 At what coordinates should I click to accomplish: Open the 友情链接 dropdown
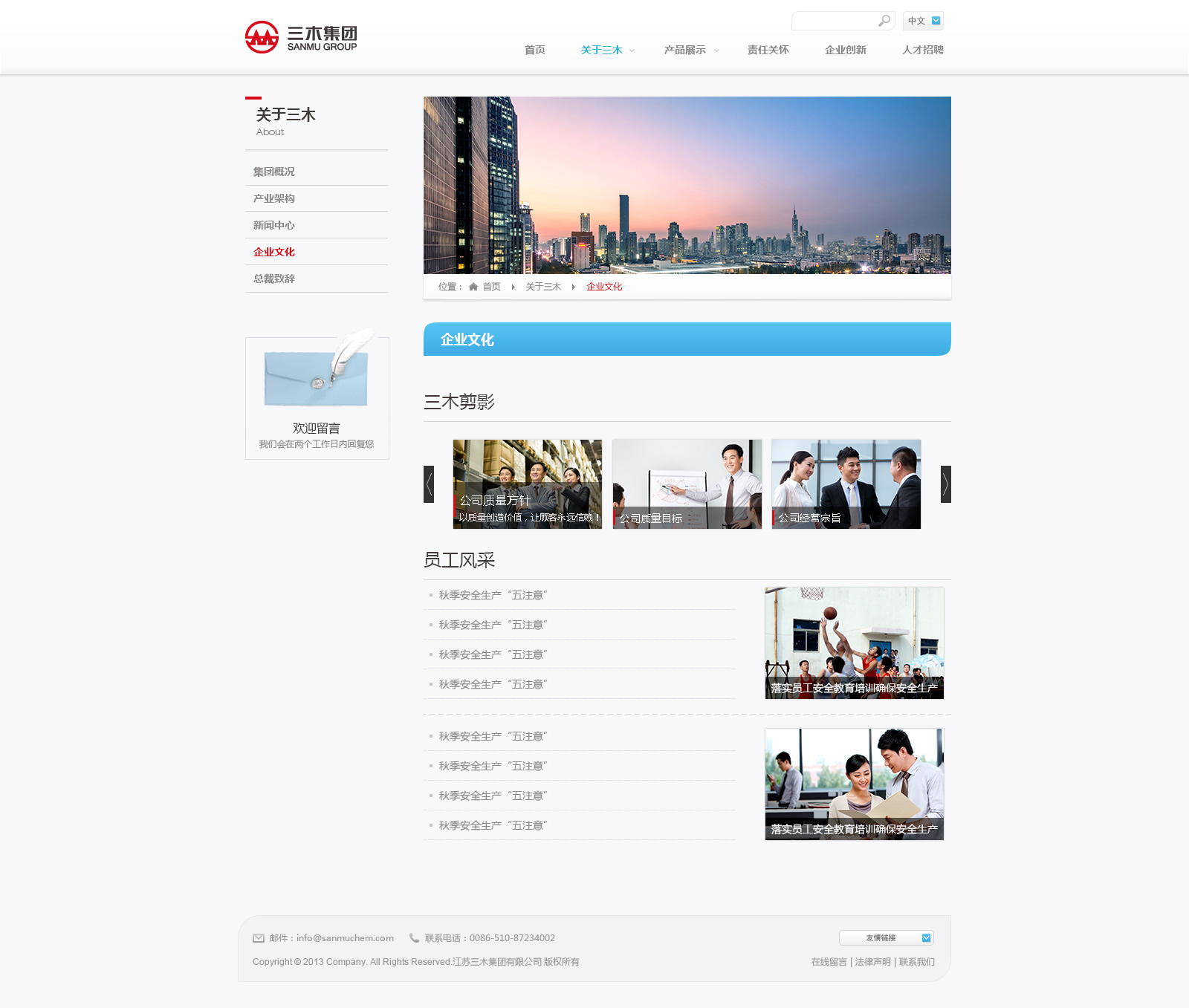(x=887, y=937)
